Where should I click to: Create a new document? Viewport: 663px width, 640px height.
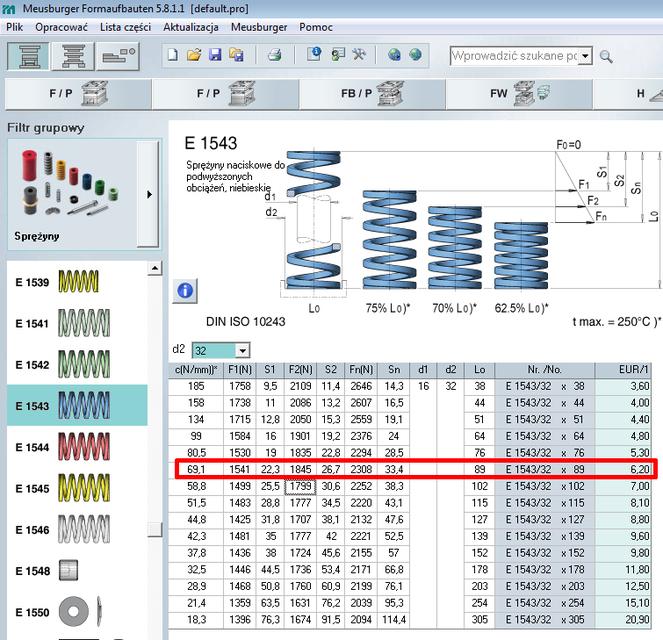click(173, 55)
